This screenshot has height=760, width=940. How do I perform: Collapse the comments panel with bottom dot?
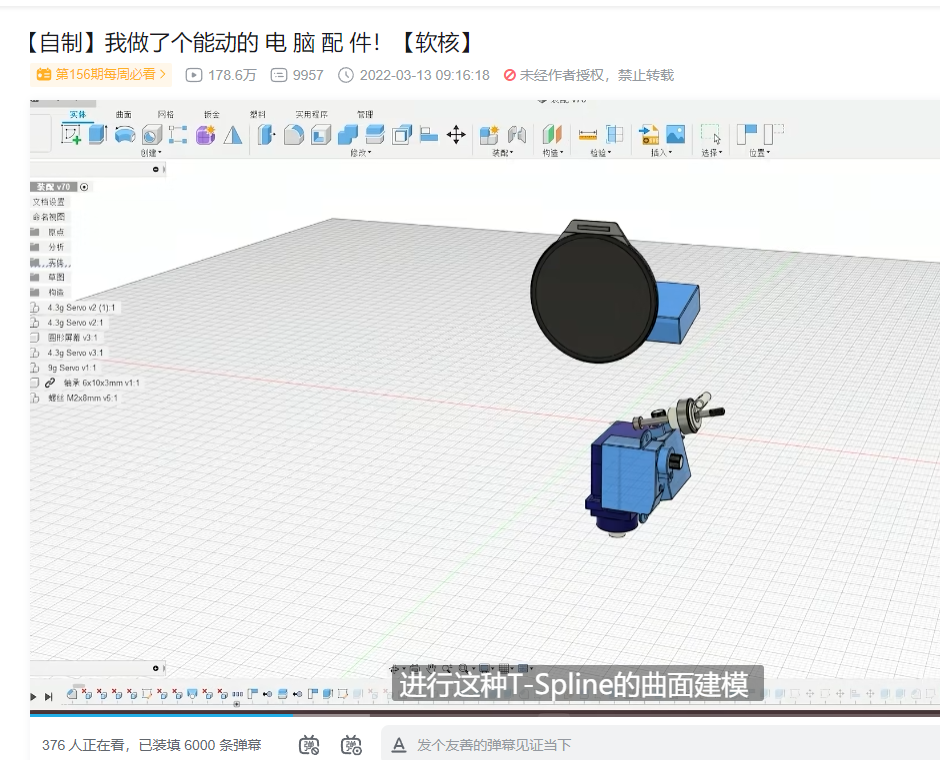[156, 668]
